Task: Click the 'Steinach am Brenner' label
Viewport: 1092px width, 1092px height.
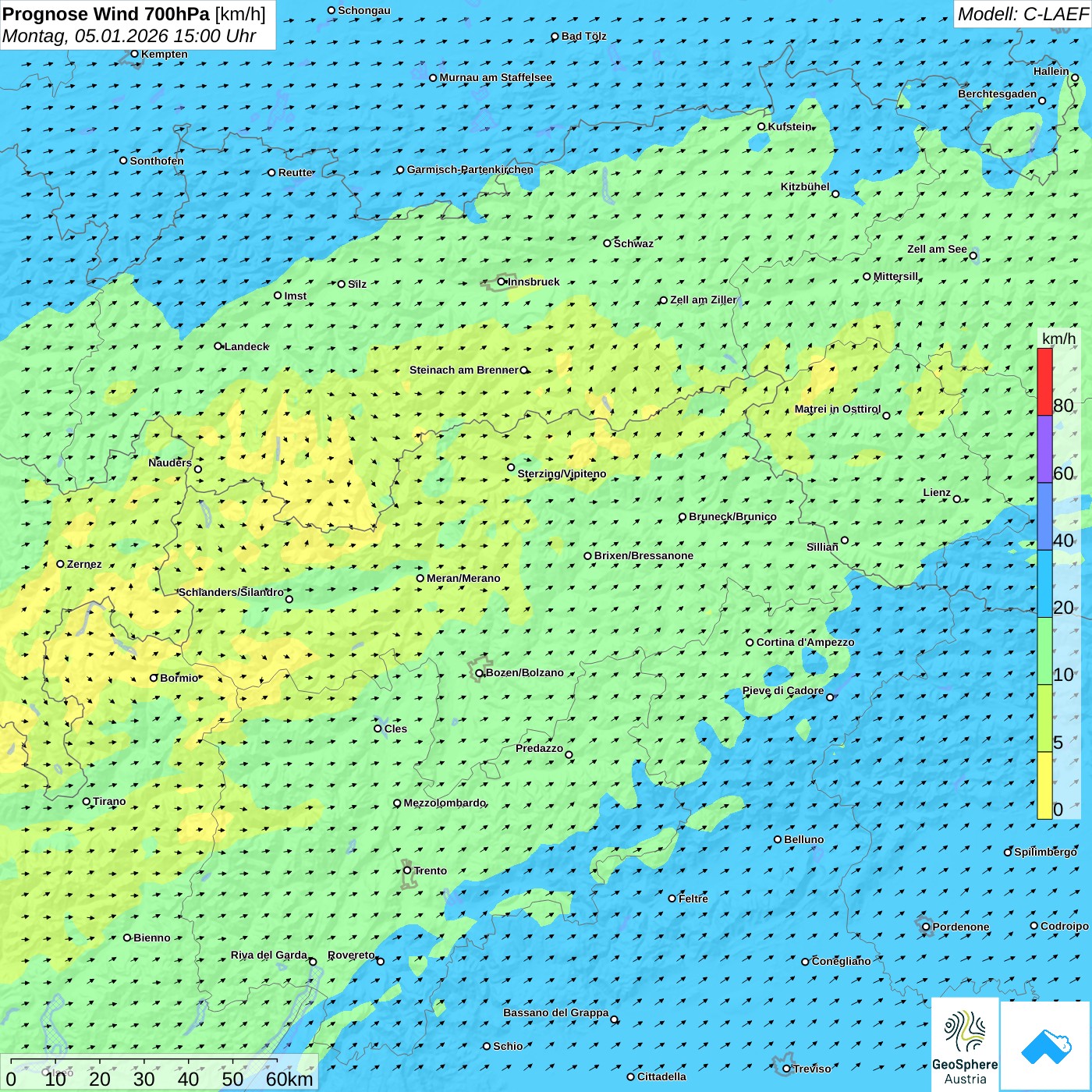Action: coord(464,370)
